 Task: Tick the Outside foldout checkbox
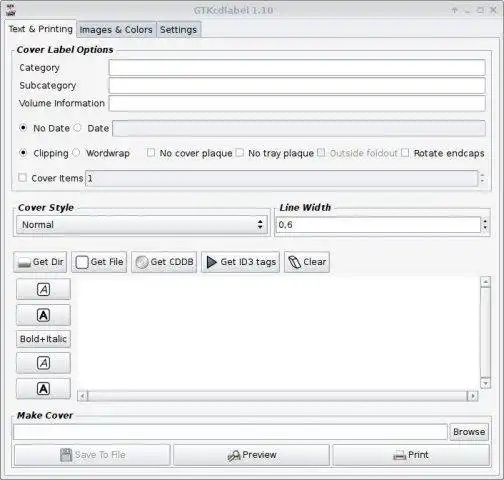click(x=321, y=153)
